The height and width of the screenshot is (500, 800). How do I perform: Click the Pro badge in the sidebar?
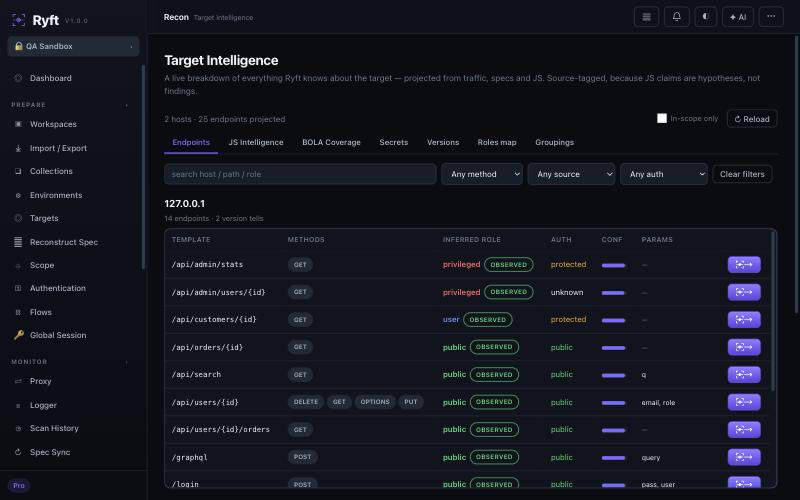tap(19, 485)
